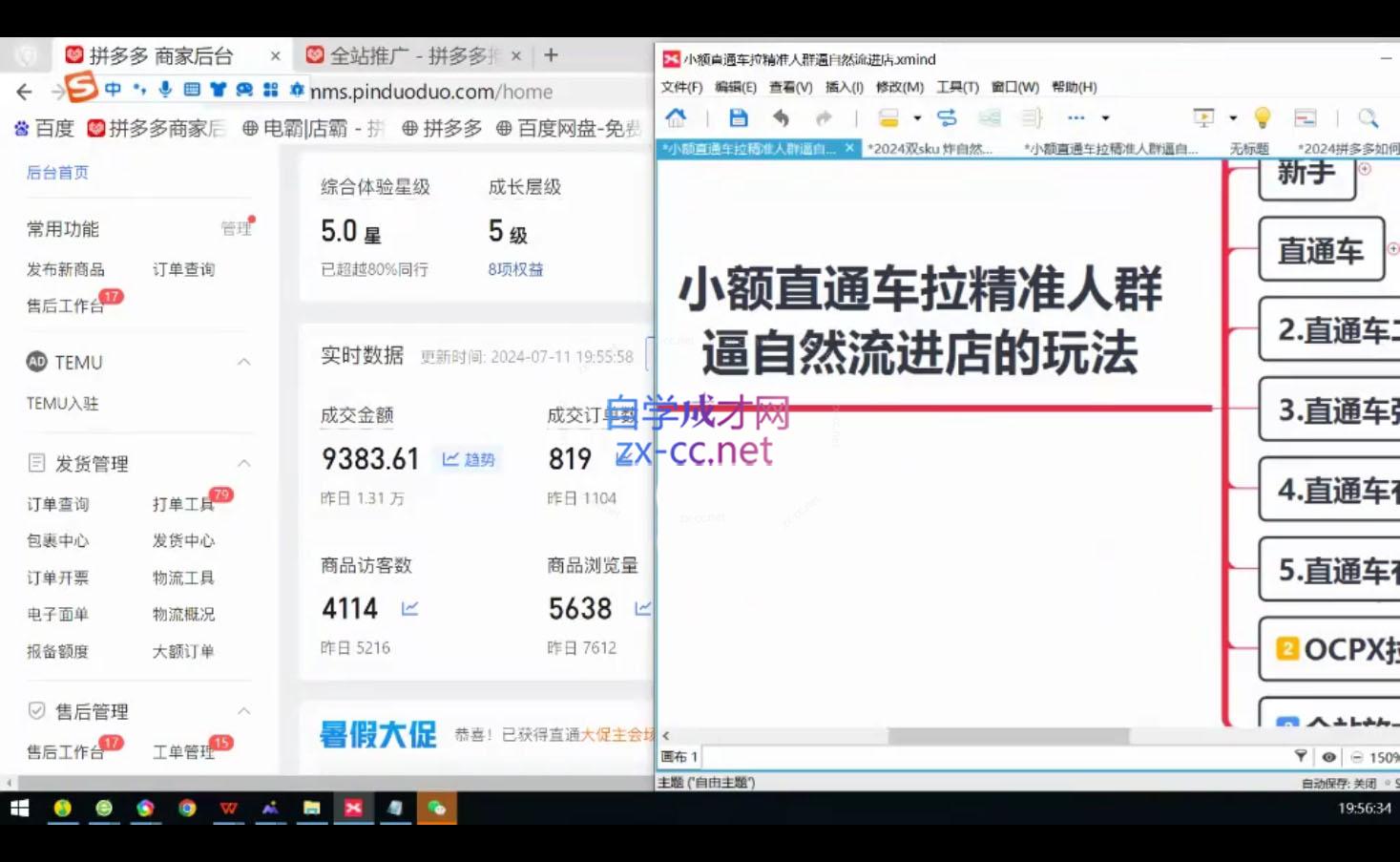Click the summary bracket icon in XMind

[1032, 117]
